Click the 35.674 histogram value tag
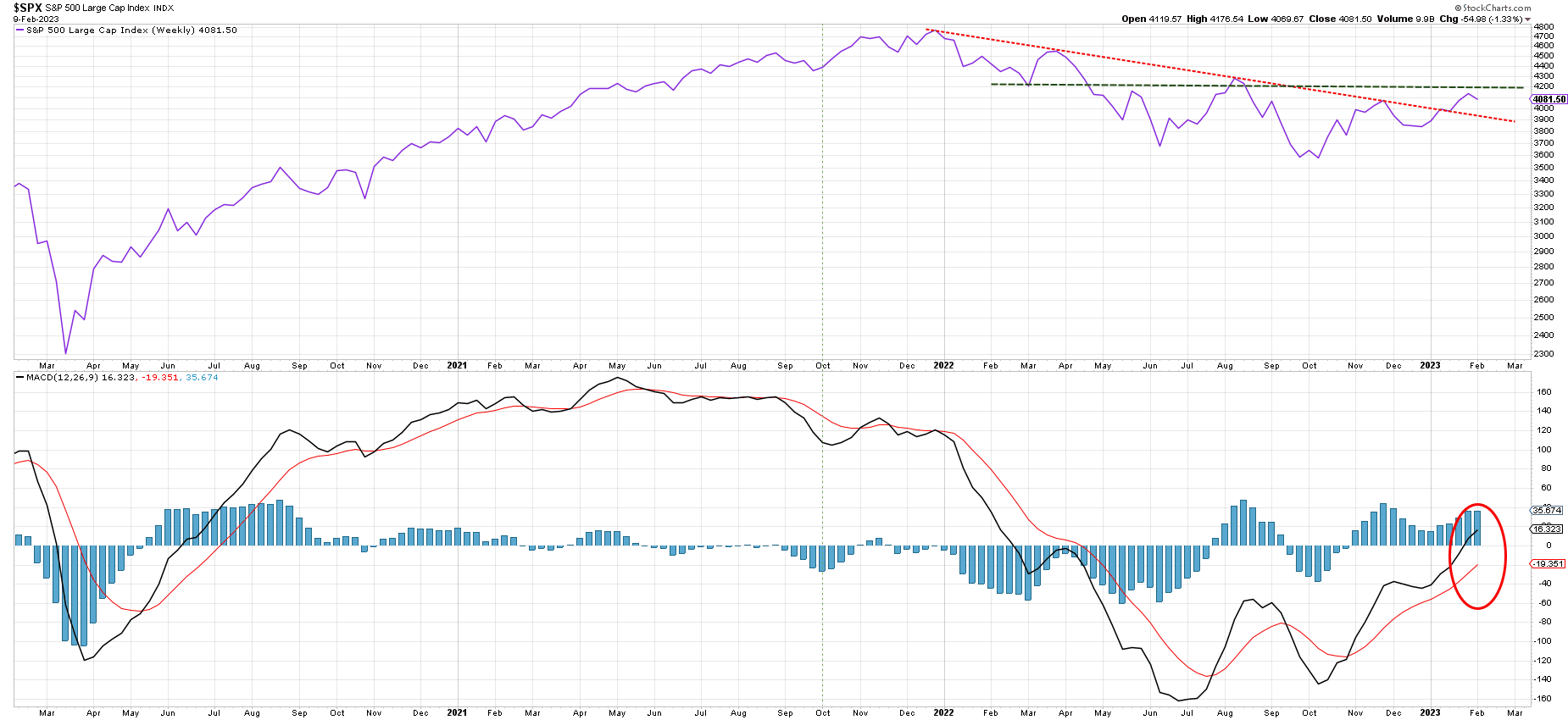The image size is (1568, 720). (x=1547, y=510)
